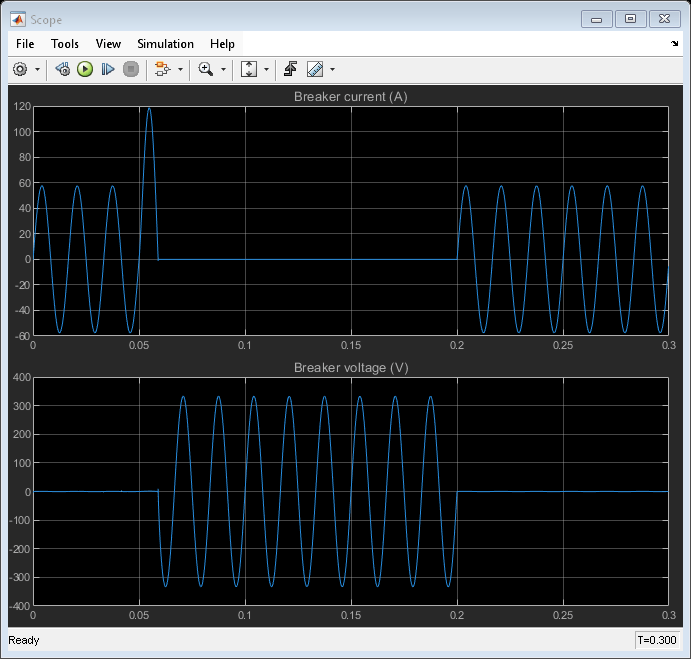Click the Stop simulation button
This screenshot has height=659, width=691.
coord(130,69)
